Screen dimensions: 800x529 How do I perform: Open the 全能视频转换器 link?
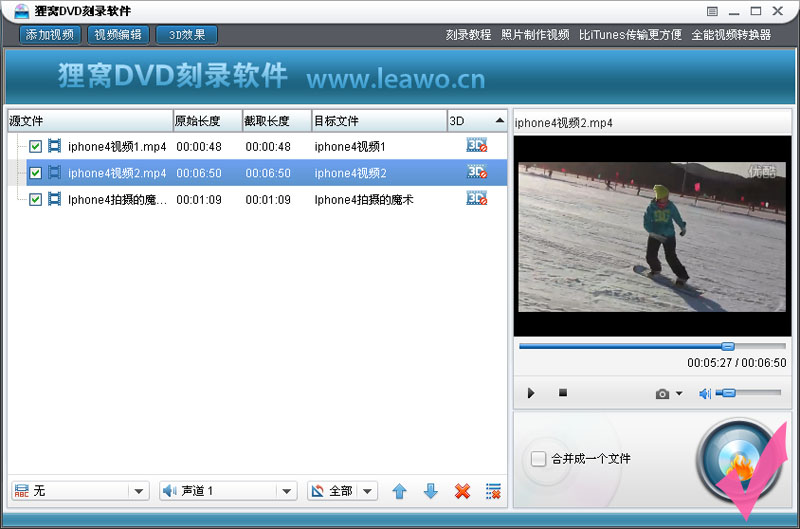(731, 35)
